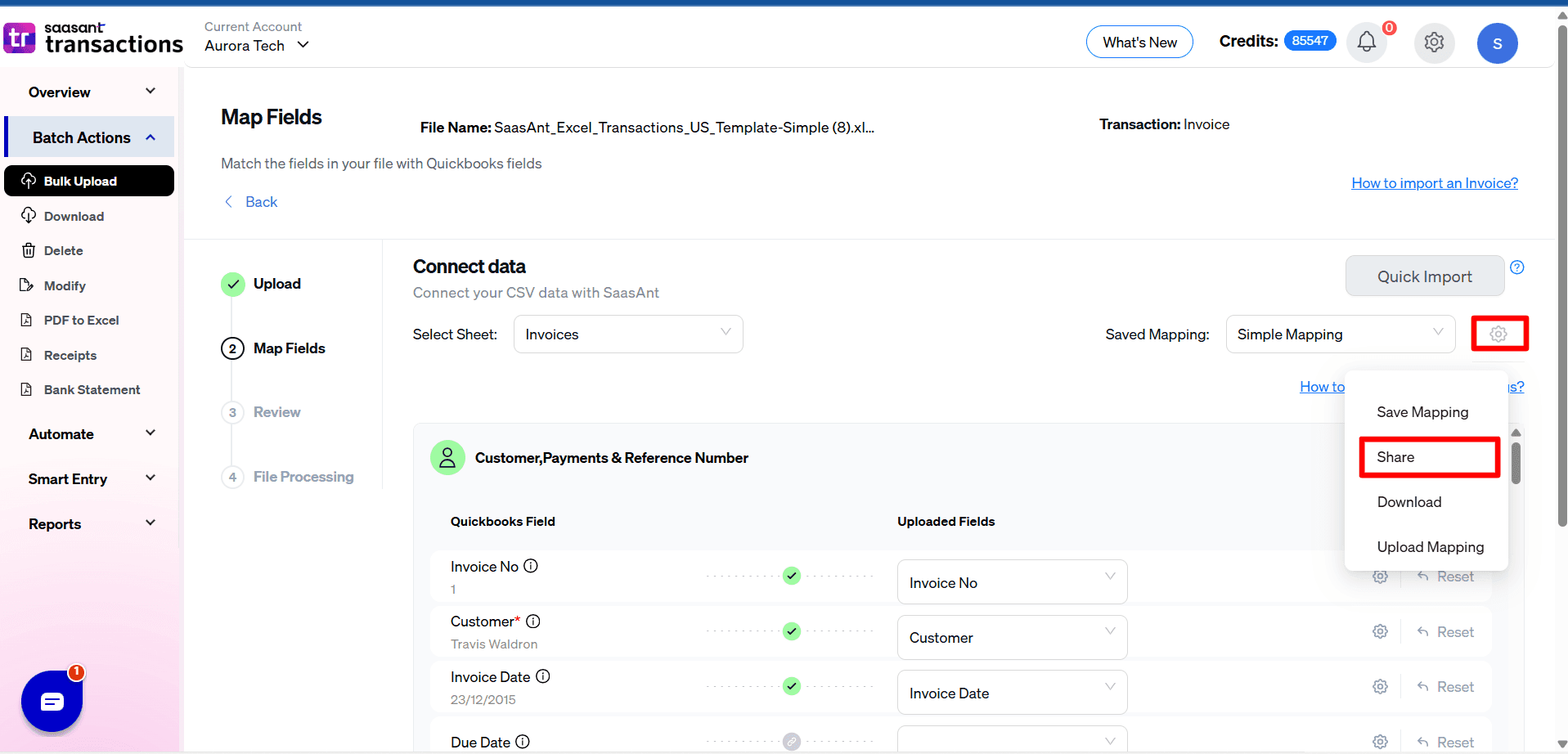Choose Upload Mapping from the menu
Screen dimensions: 1568x754
point(1430,547)
